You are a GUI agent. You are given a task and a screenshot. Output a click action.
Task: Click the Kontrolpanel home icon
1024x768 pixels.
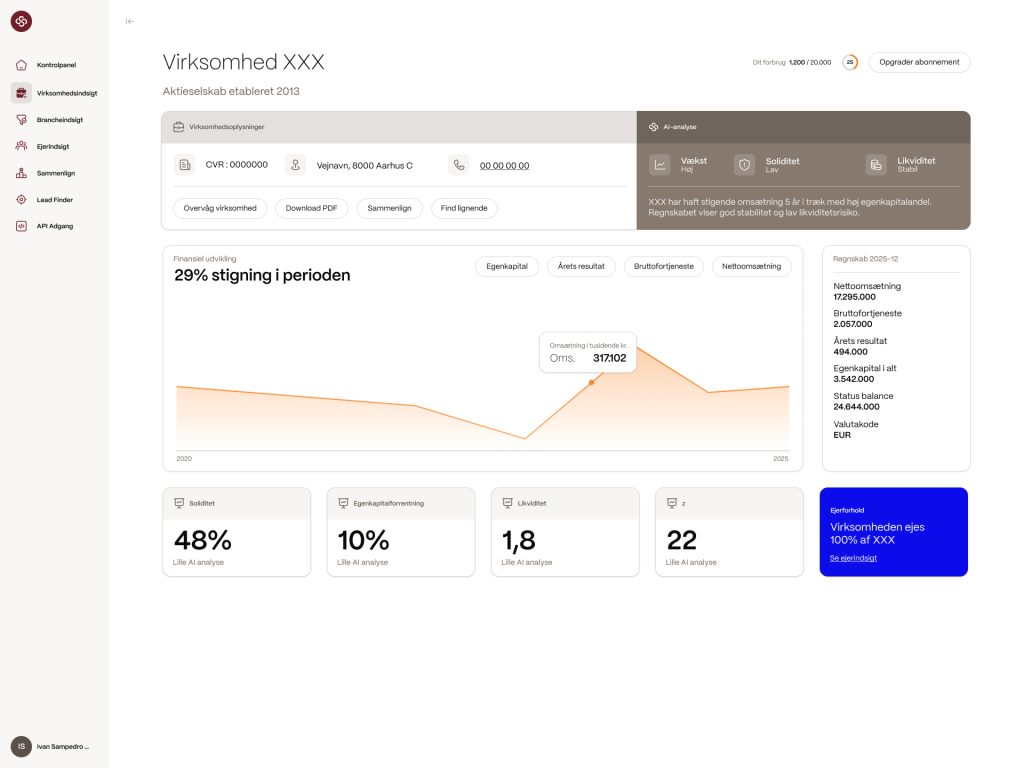21,65
